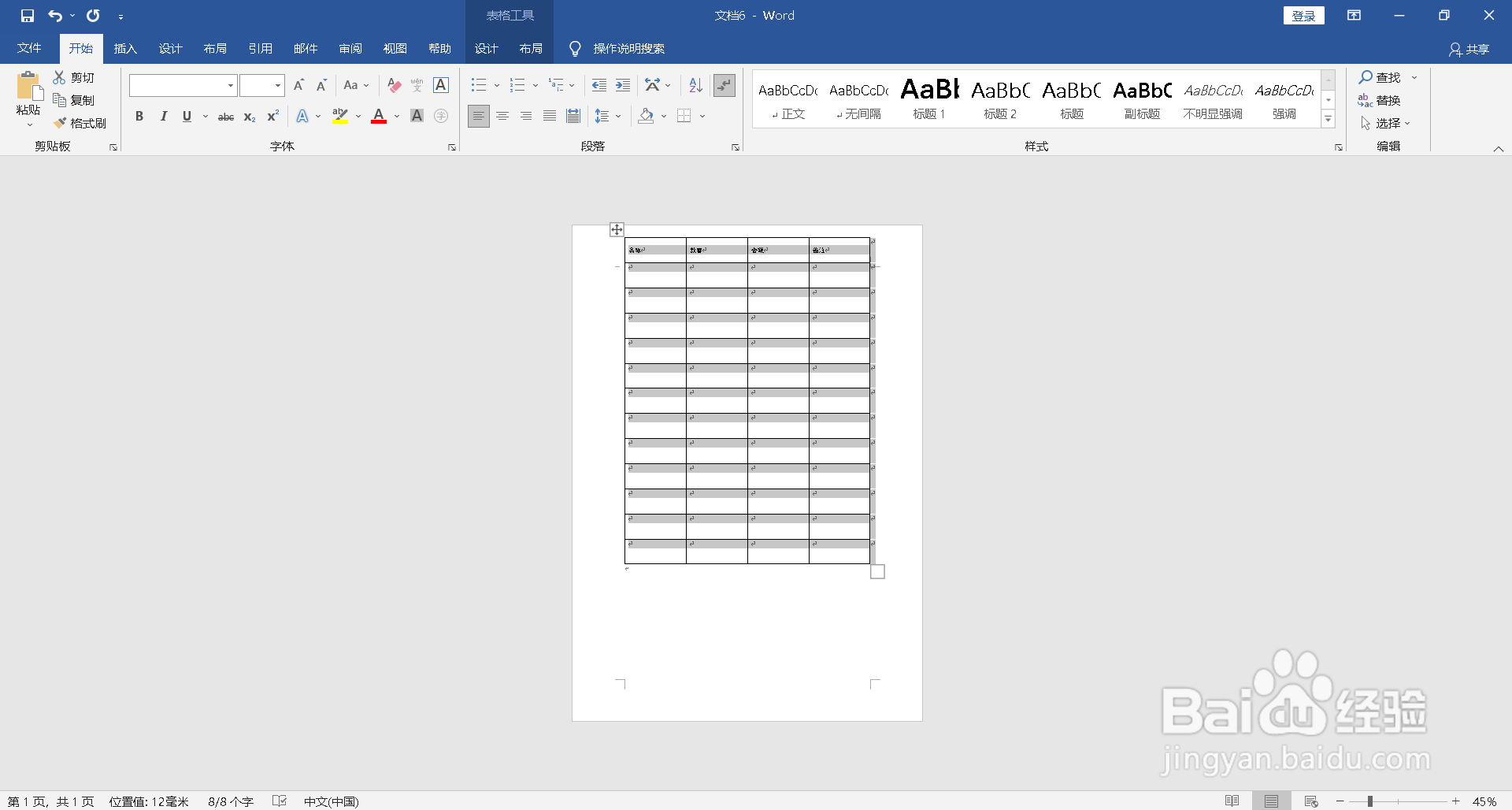Open the spelling proofing status icon
This screenshot has height=810, width=1512.
pos(280,801)
